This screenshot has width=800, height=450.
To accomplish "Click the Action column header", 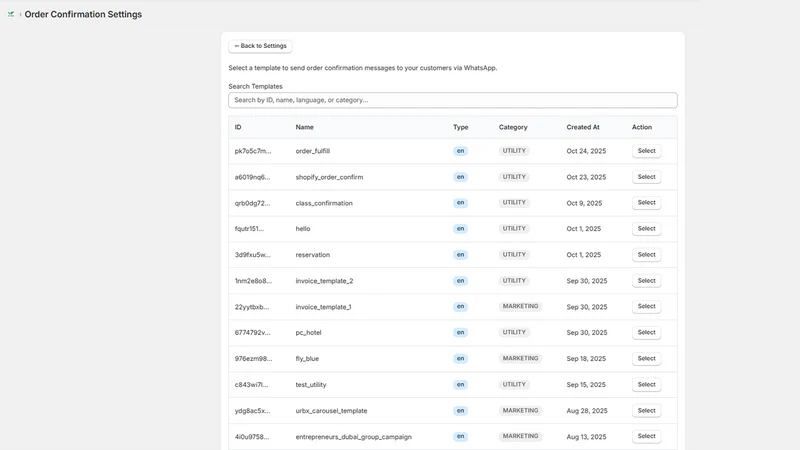I will [x=642, y=127].
